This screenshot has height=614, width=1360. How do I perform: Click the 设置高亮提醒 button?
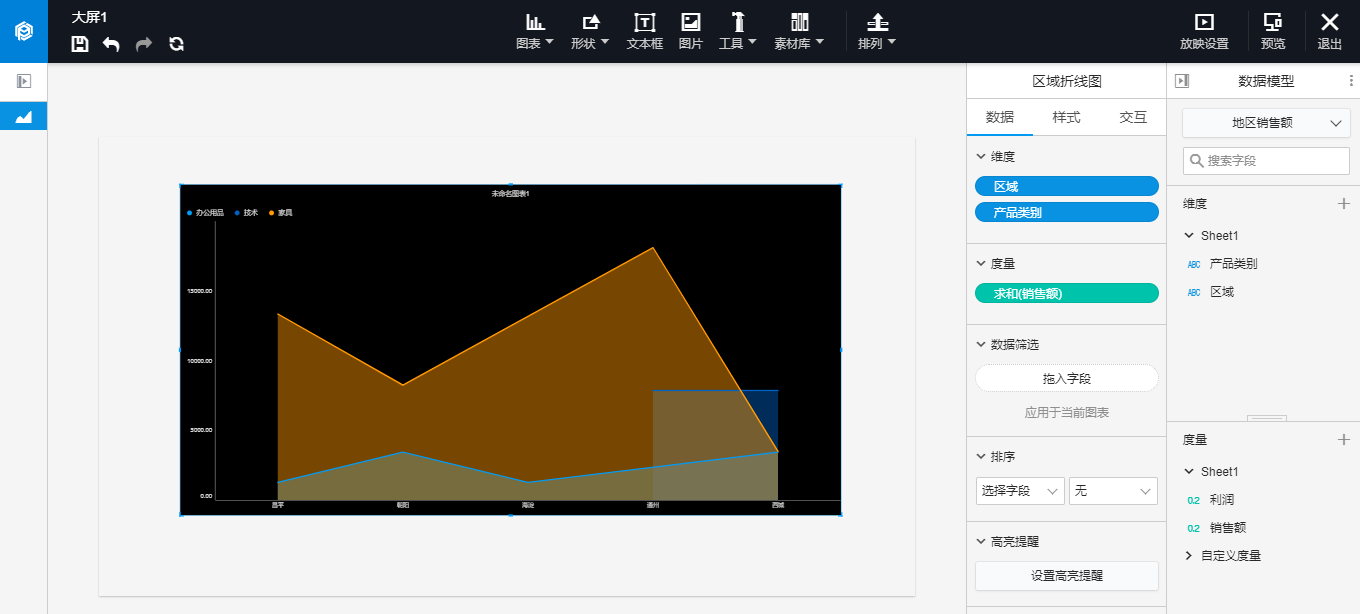coord(1066,576)
